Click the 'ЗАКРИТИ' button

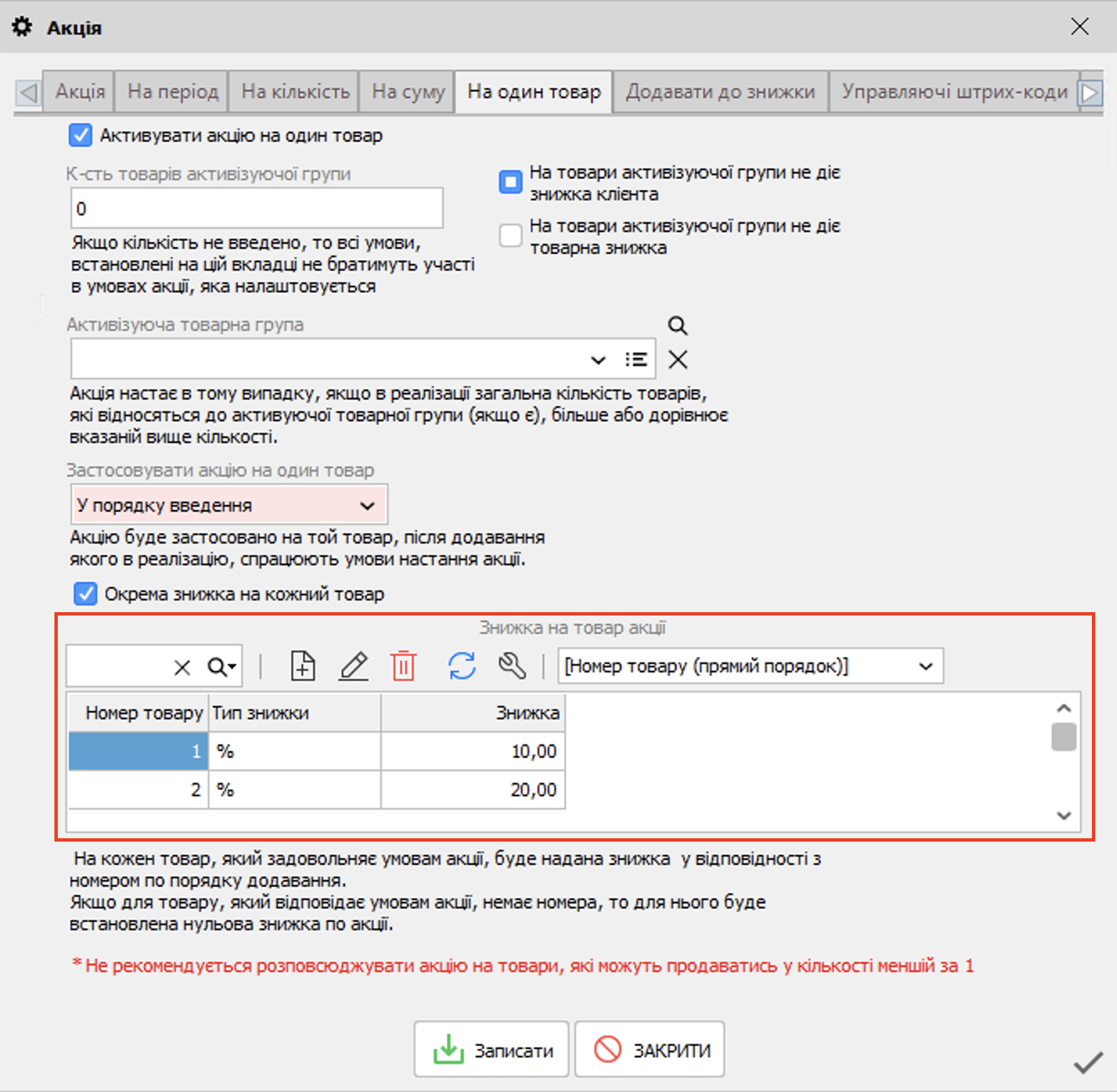click(x=650, y=1050)
